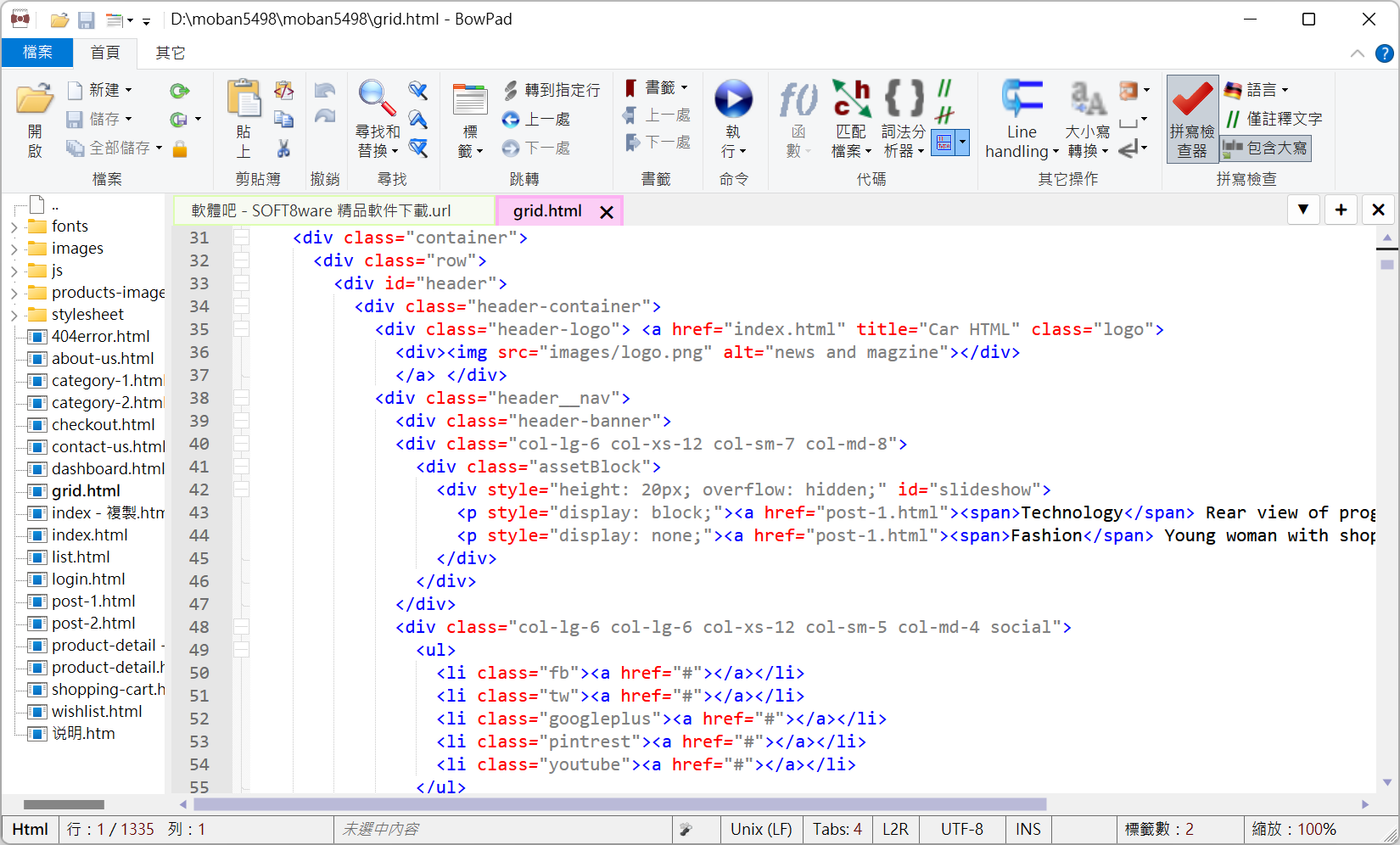Click the orange lock icon
Viewport: 1400px width, 845px height.
(x=179, y=149)
